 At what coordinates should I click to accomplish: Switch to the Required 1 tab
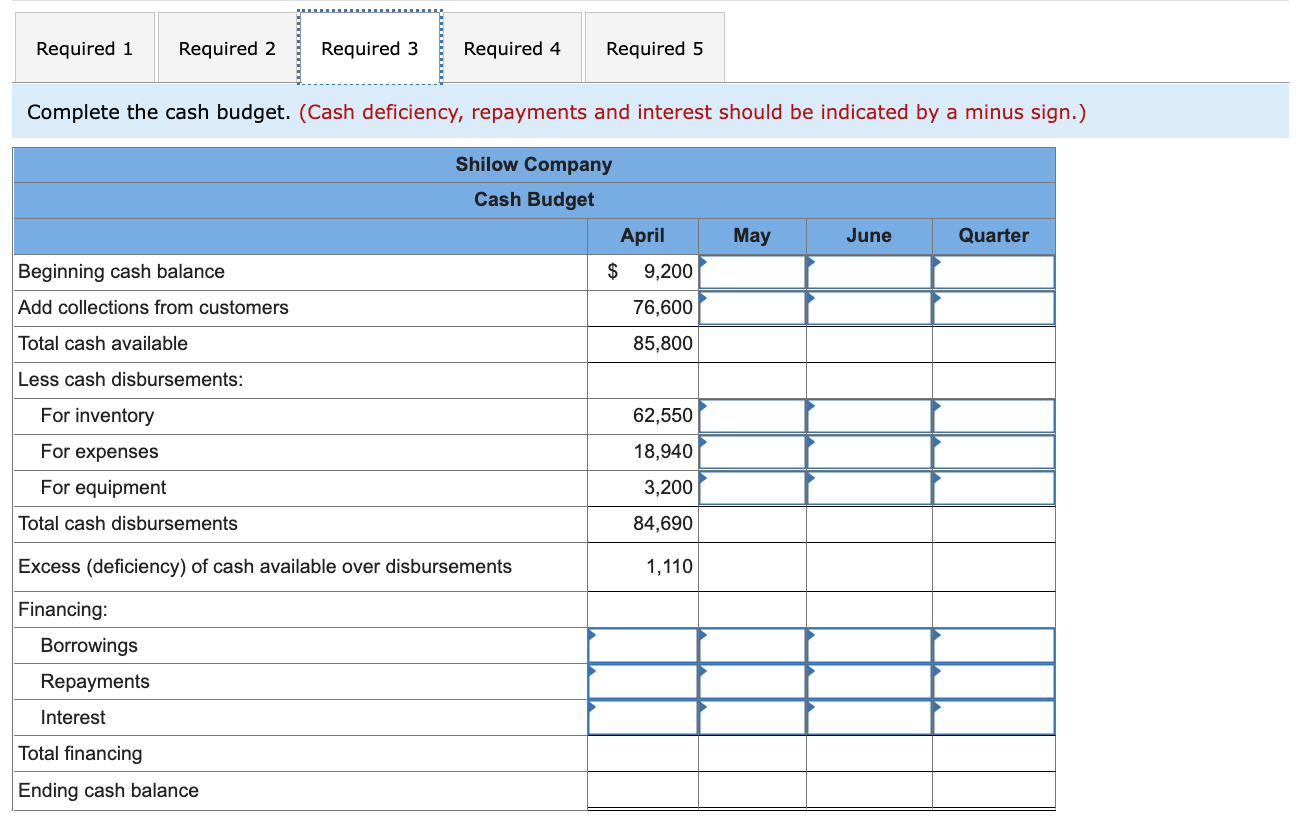pos(84,47)
